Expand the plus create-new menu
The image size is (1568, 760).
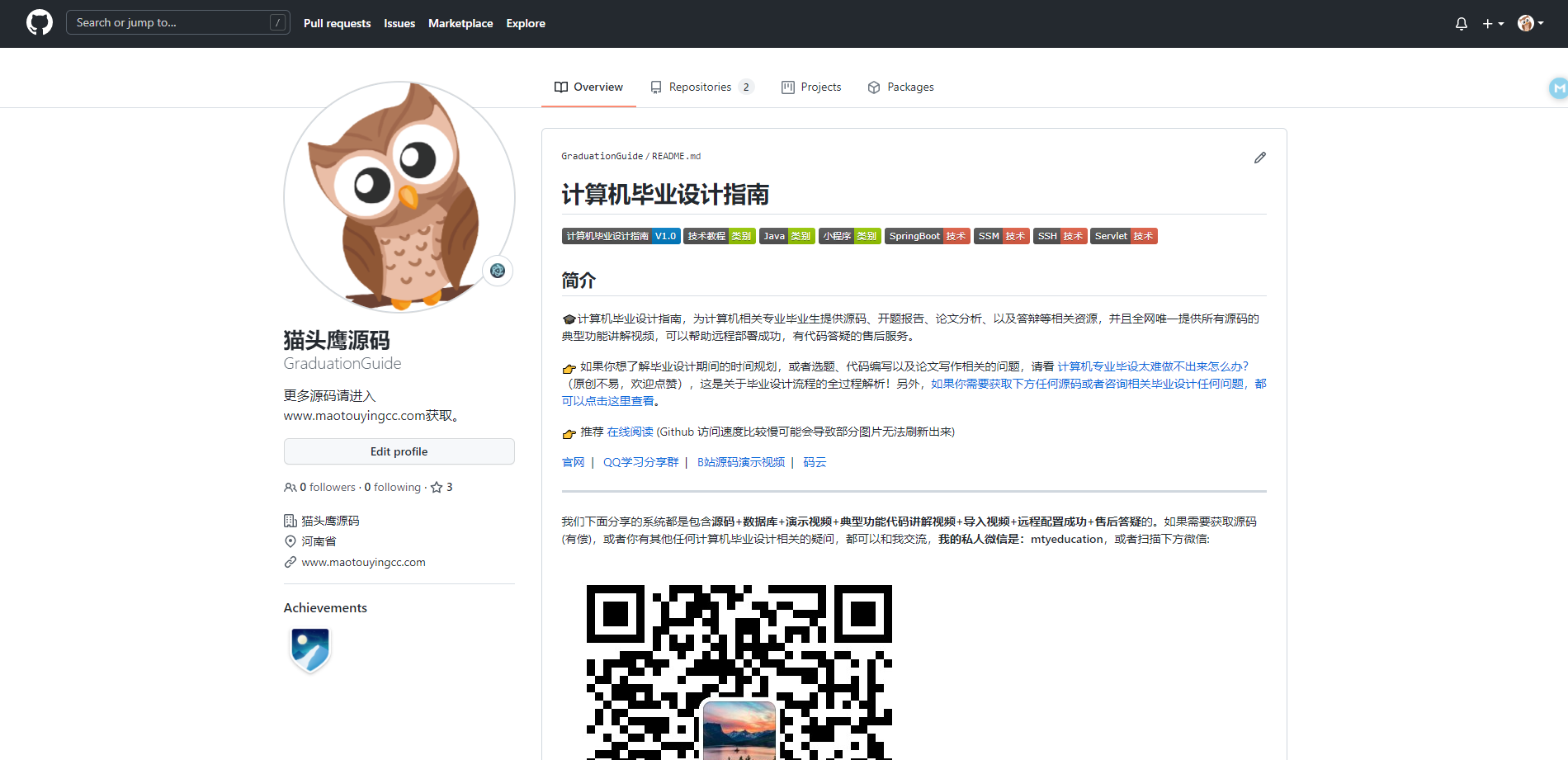(1493, 24)
